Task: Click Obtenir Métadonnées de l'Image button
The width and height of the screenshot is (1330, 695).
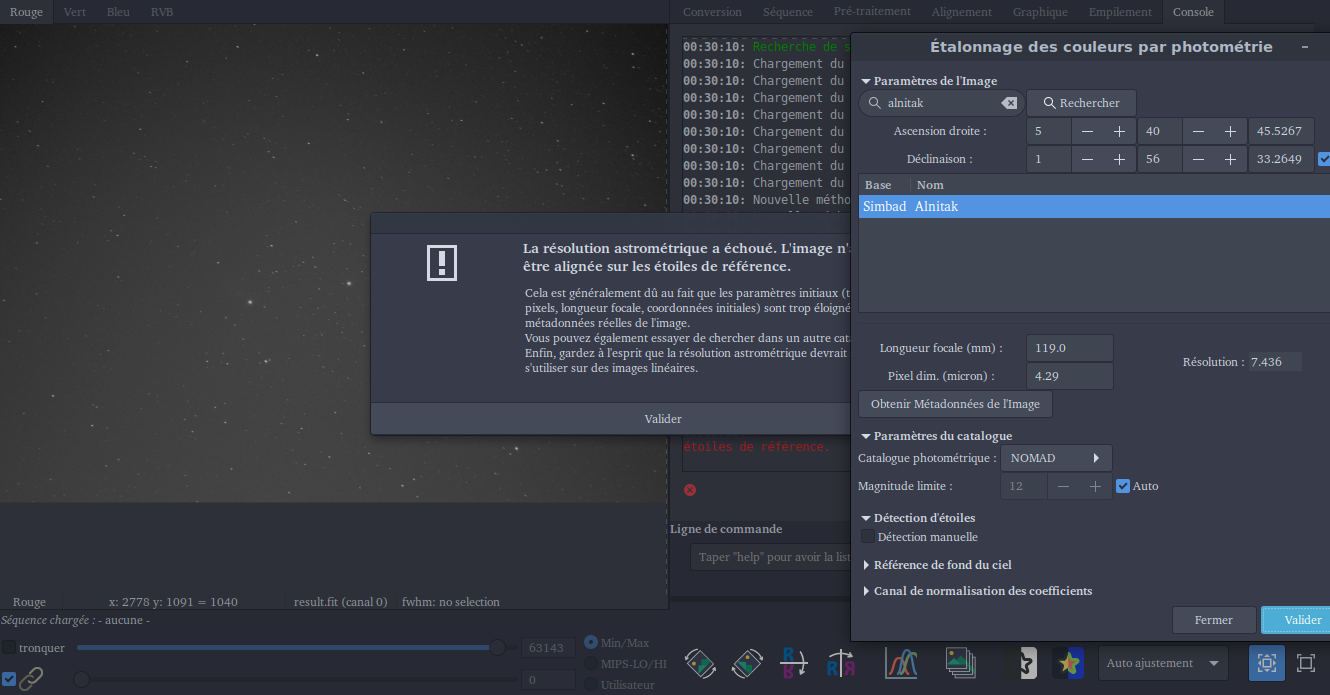Action: click(955, 404)
